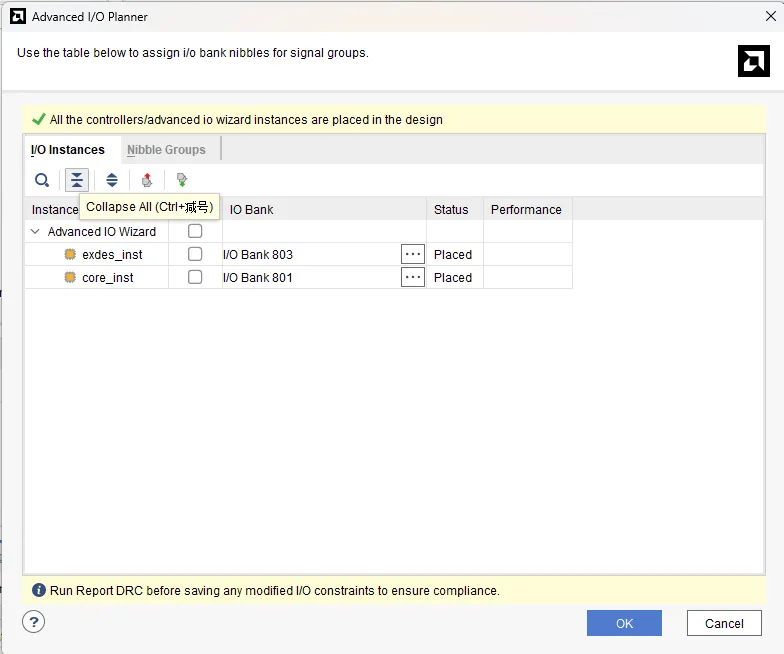
Task: Open the I/O Bank 801 ellipsis selector
Action: [x=413, y=277]
